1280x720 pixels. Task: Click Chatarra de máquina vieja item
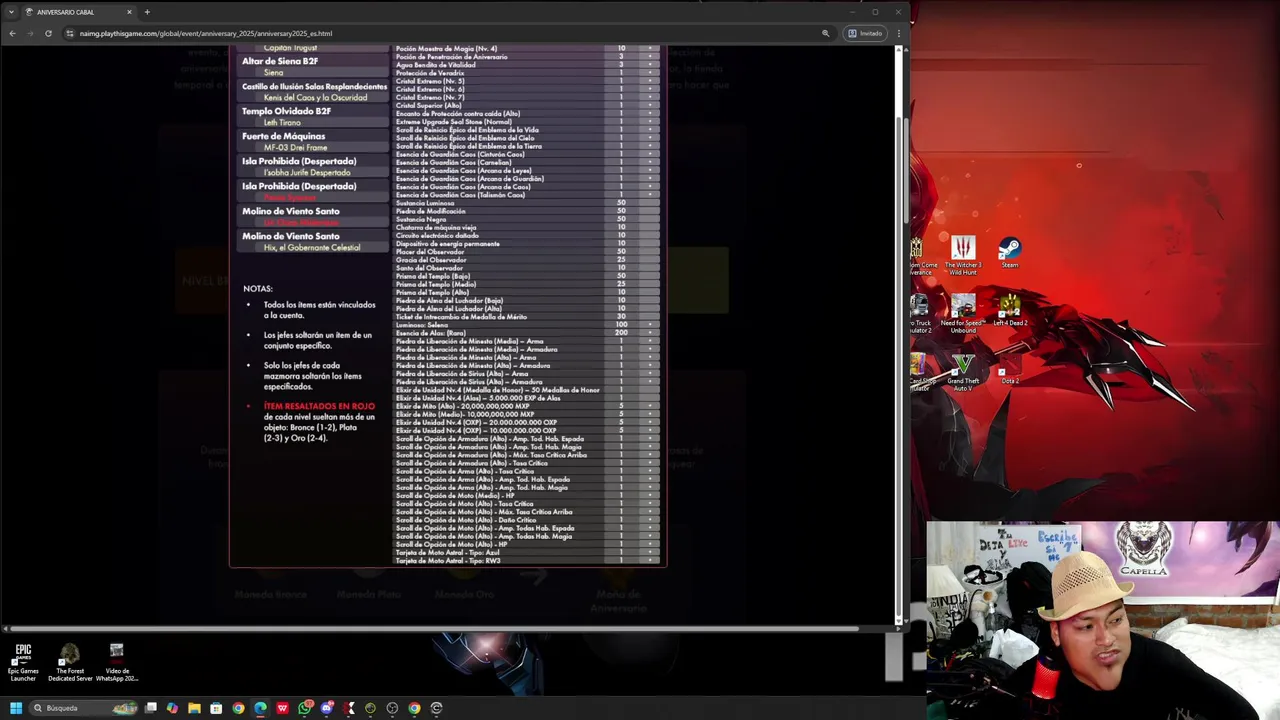coord(436,228)
